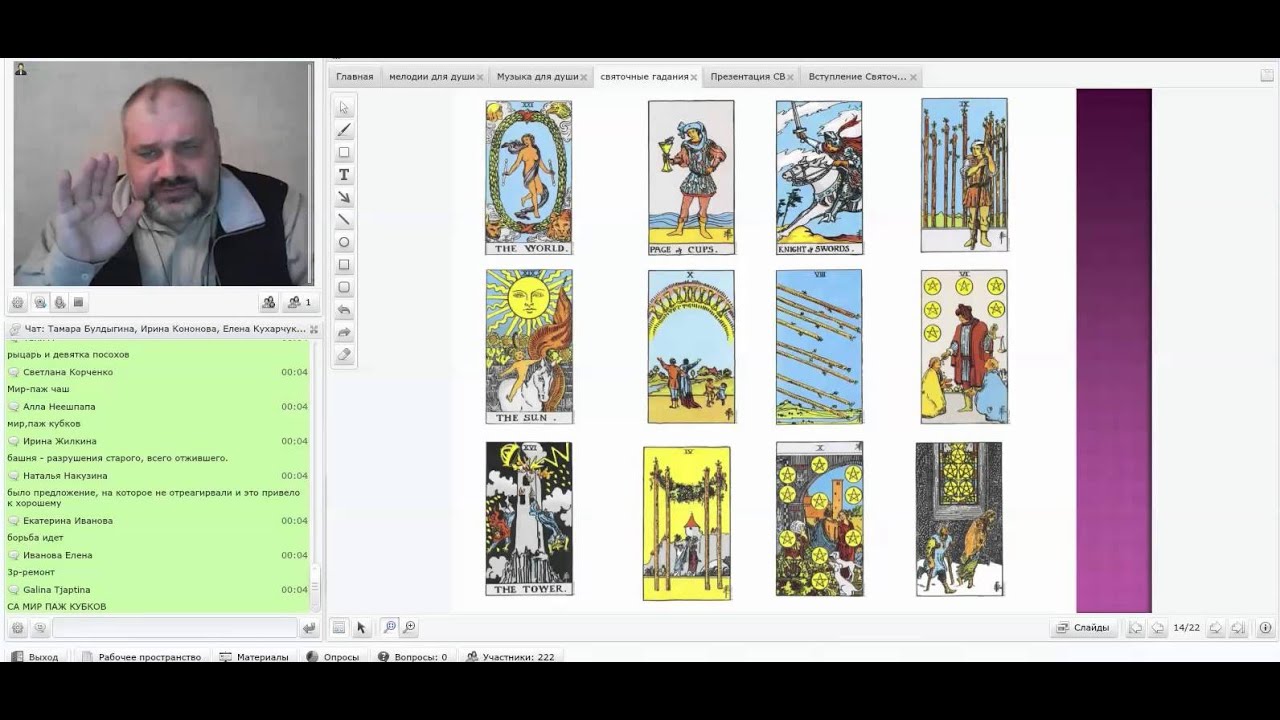Close the Вступление Святоч... tab
The width and height of the screenshot is (1280, 720).
point(913,77)
